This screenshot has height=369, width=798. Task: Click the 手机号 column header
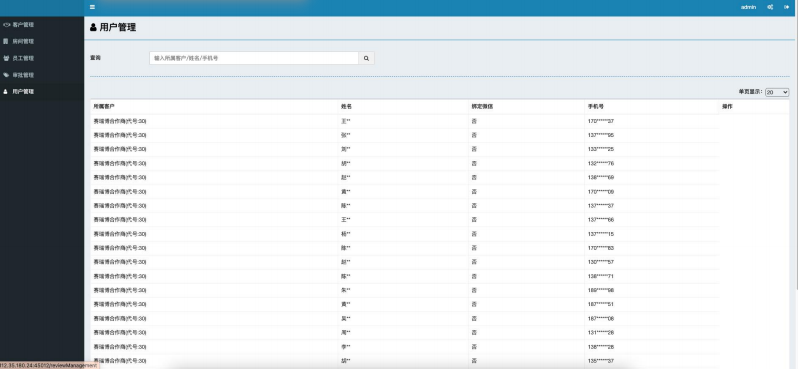595,107
